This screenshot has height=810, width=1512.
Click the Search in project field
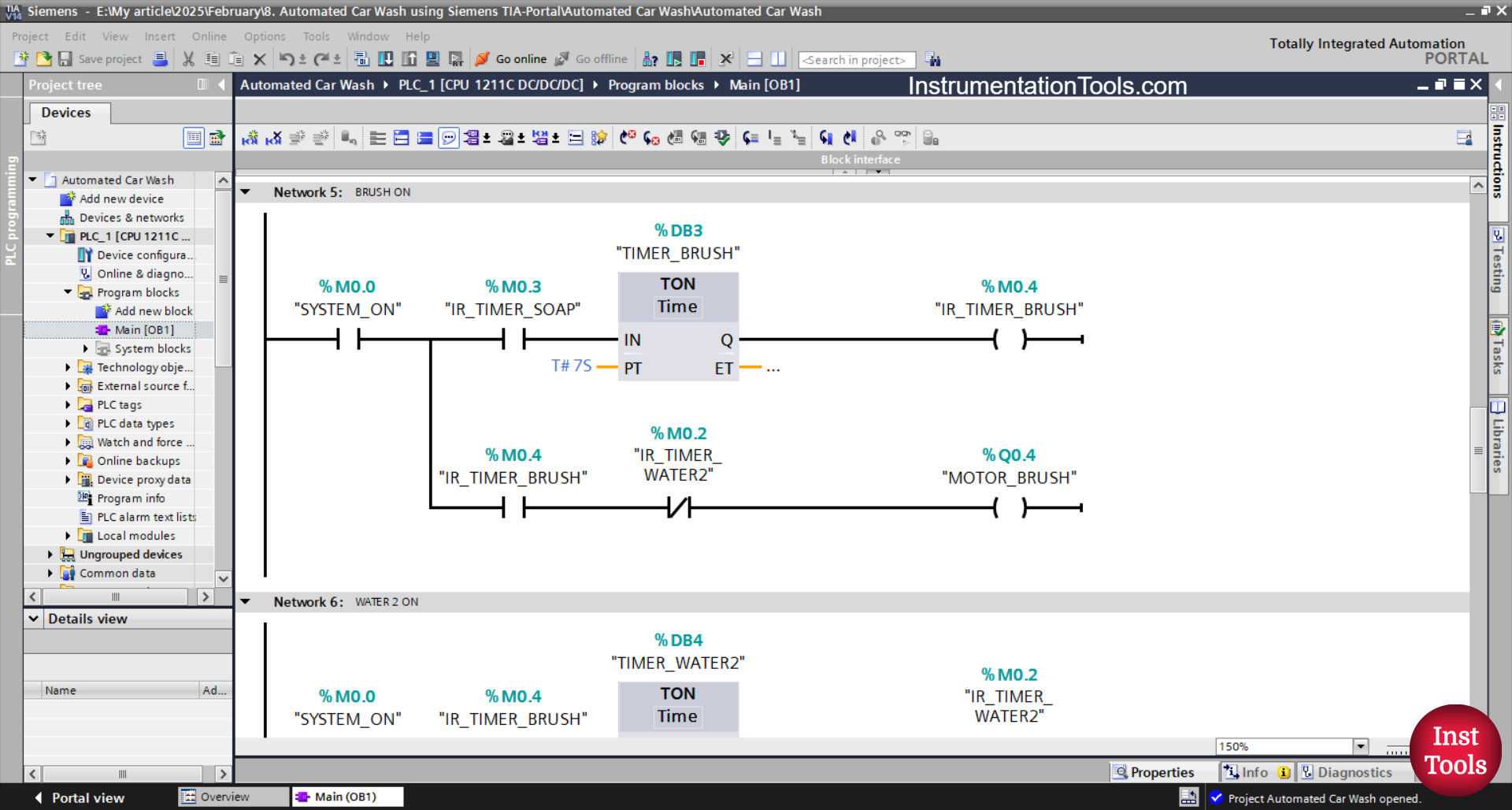pos(856,59)
